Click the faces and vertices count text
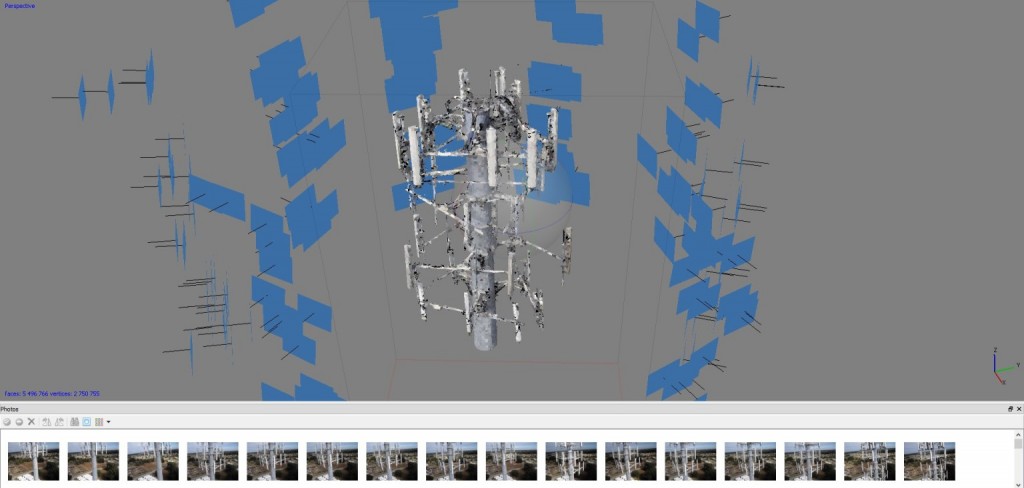 [x=52, y=394]
